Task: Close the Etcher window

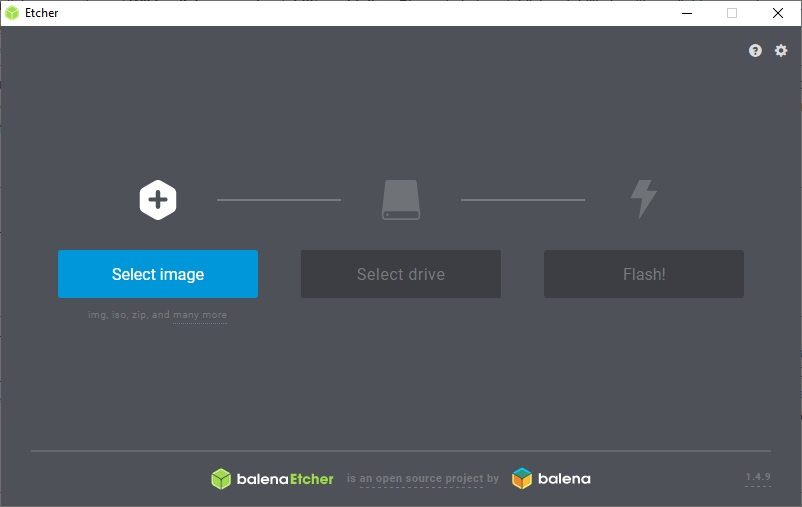Action: tap(778, 13)
